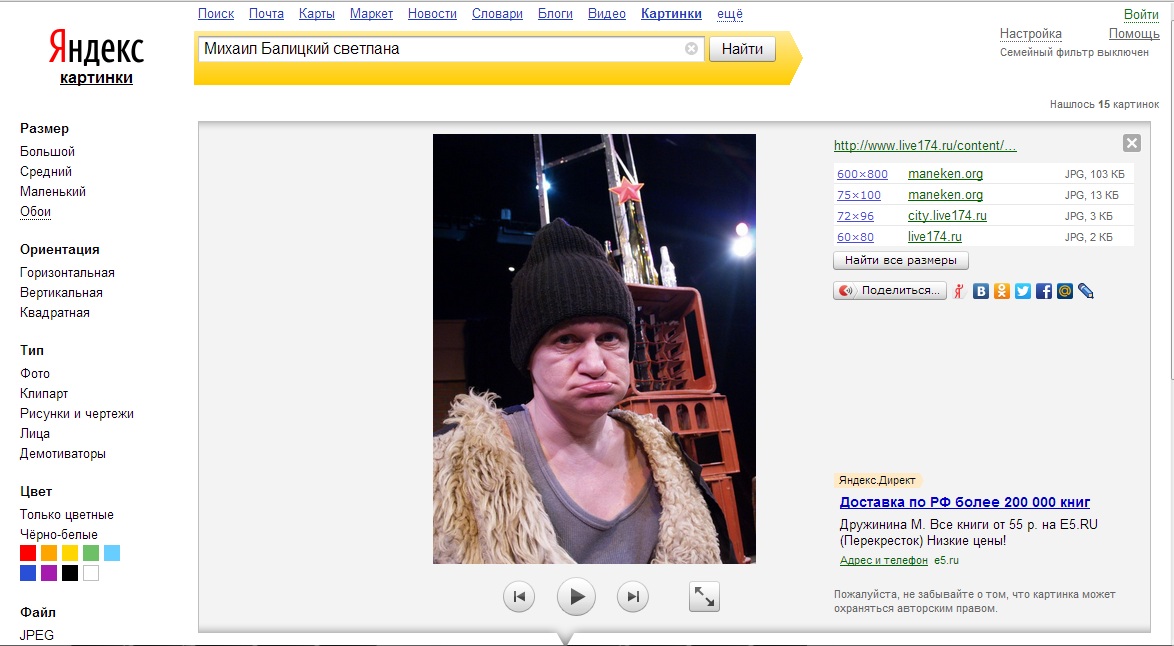This screenshot has height=646, width=1174.
Task: Click into the search text field
Action: (x=440, y=49)
